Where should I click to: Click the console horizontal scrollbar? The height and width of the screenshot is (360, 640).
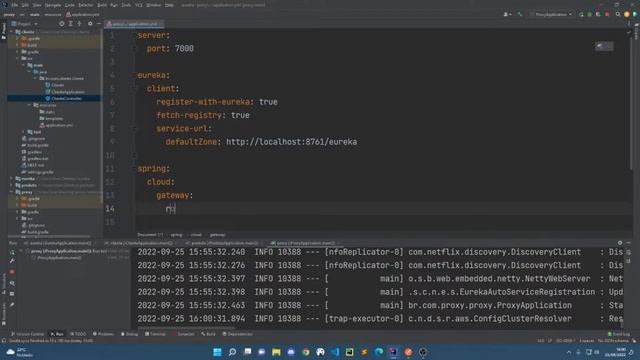point(186,327)
